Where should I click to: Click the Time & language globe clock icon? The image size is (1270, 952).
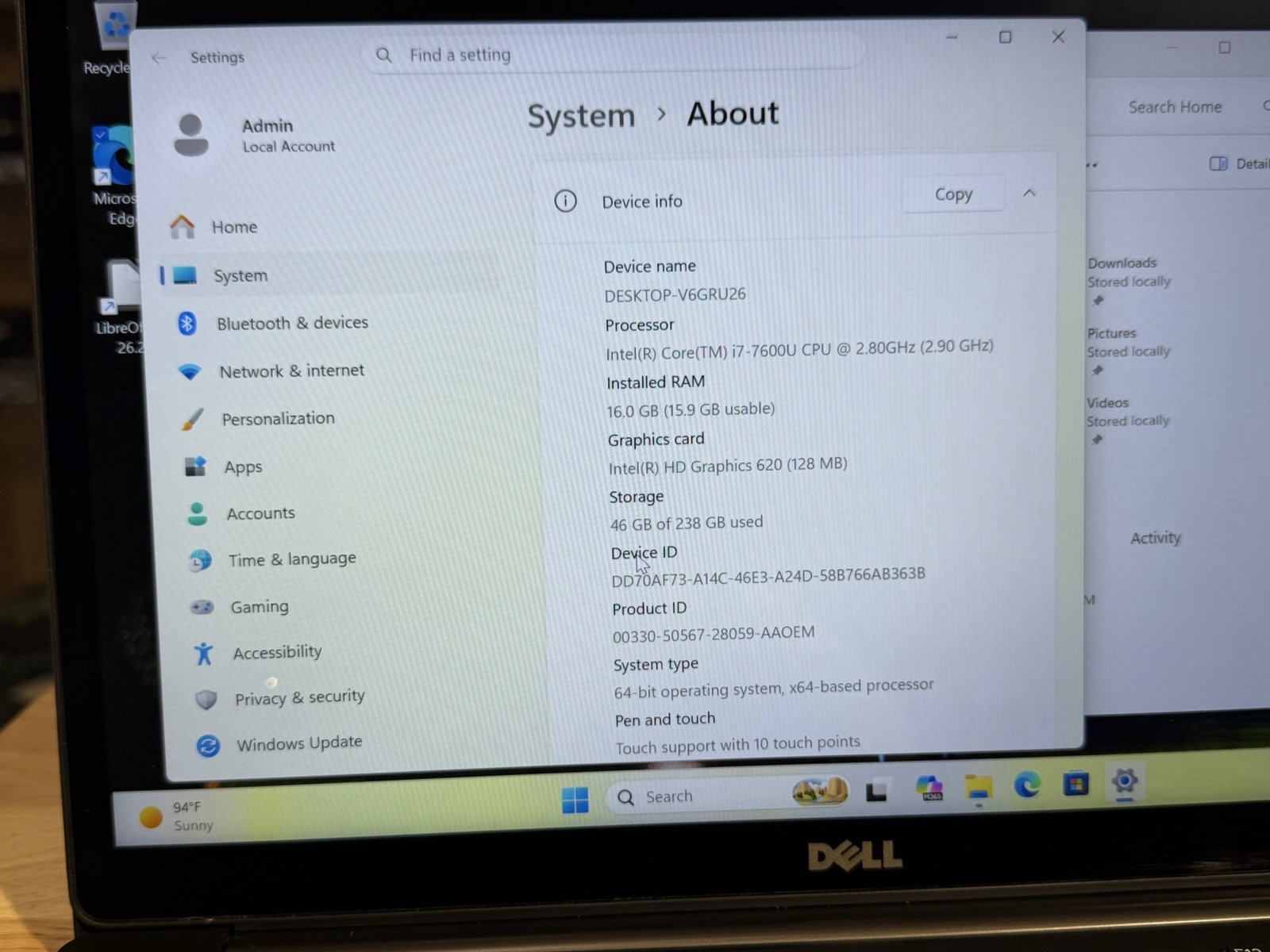200,561
